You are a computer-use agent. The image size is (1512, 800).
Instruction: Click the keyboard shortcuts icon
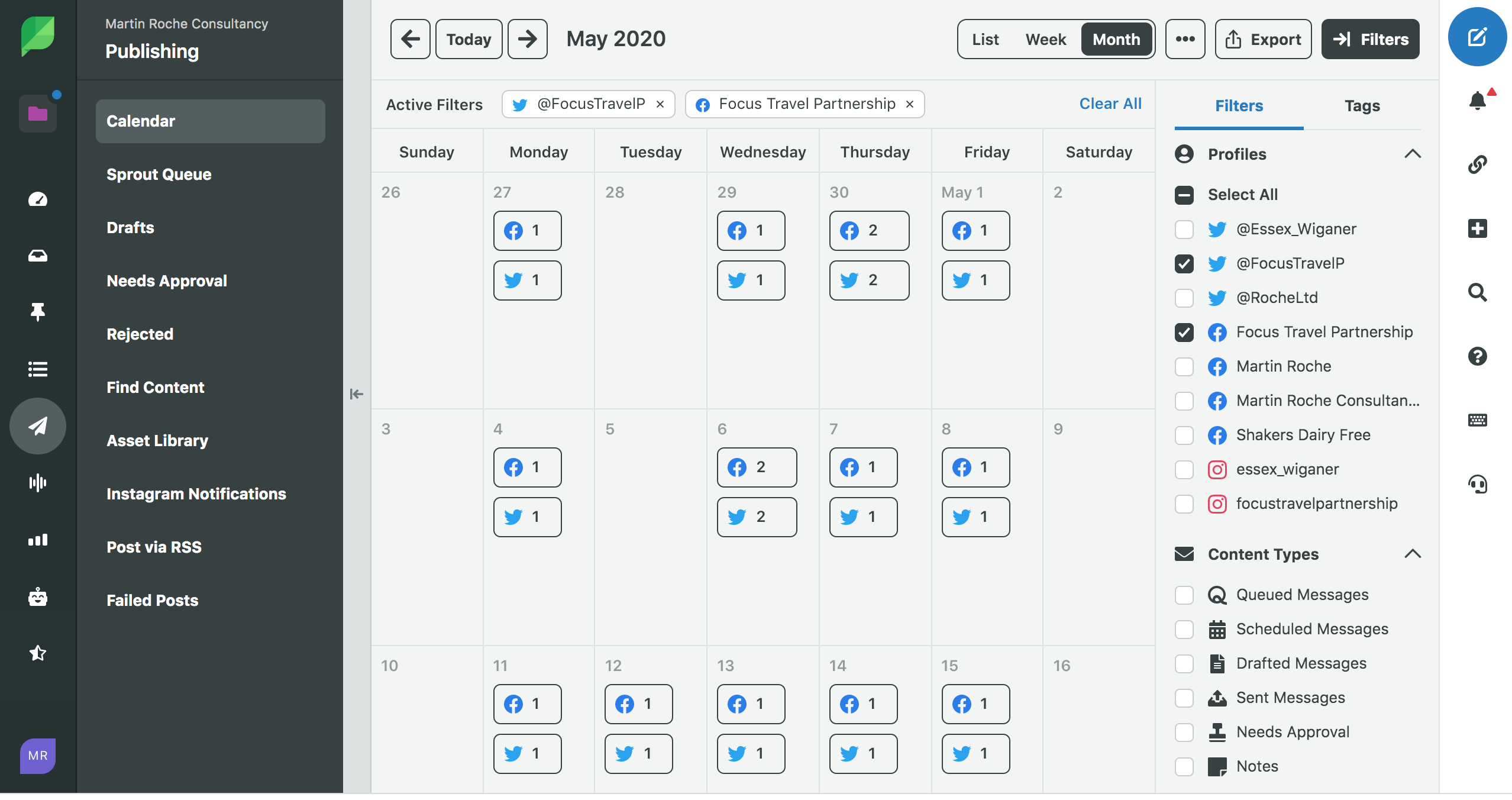(x=1477, y=420)
